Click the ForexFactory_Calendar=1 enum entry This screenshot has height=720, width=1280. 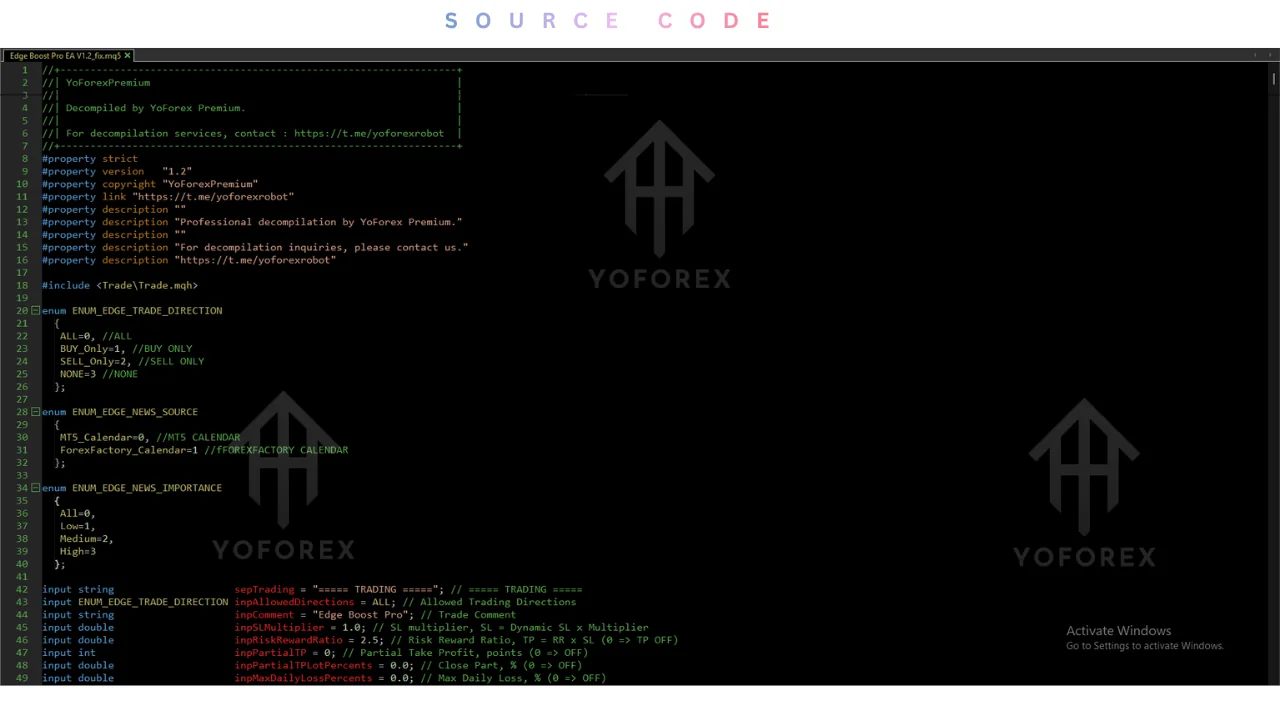click(x=129, y=450)
